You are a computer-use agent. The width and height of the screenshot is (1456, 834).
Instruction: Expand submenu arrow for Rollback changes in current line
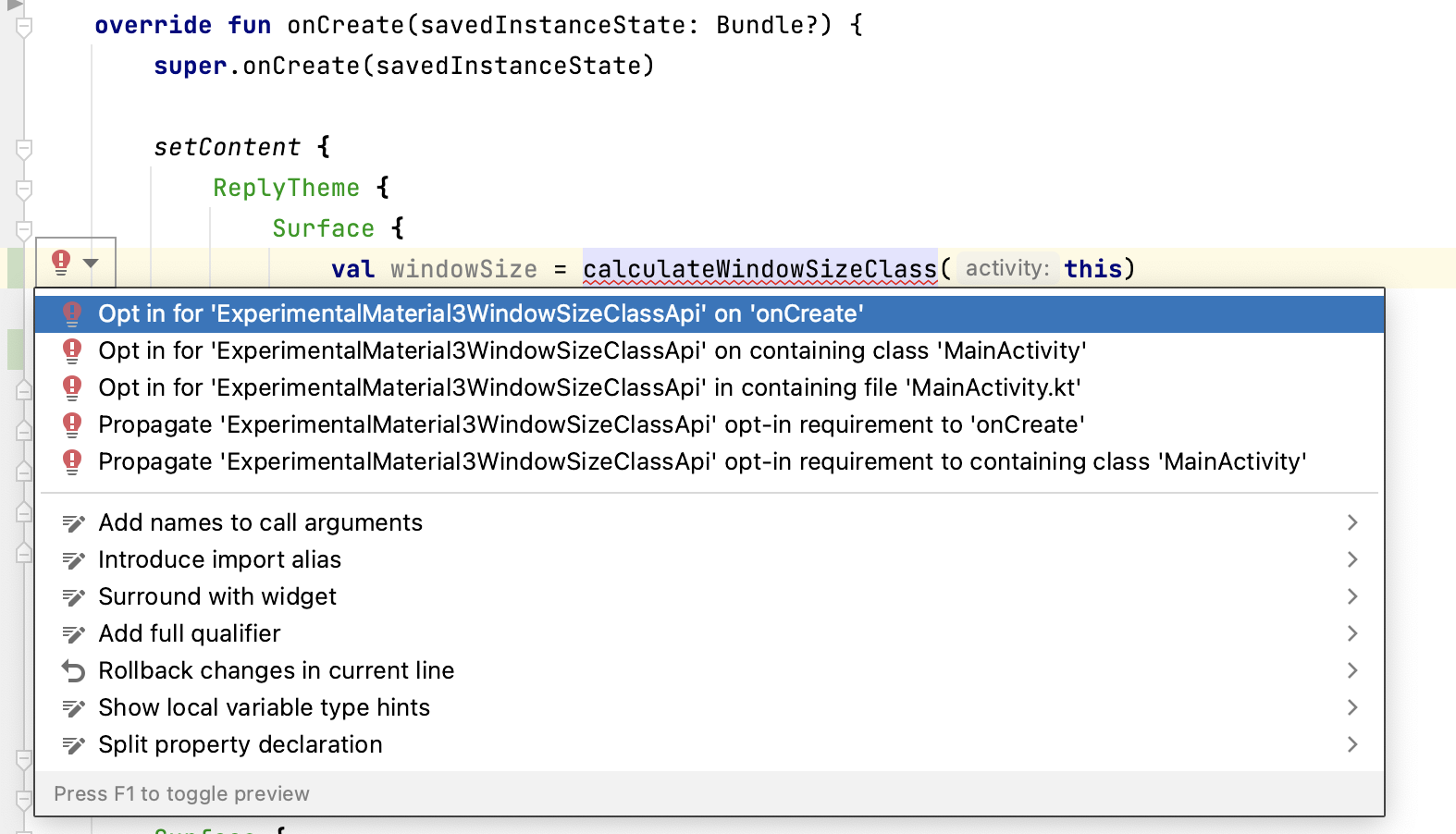point(1352,671)
